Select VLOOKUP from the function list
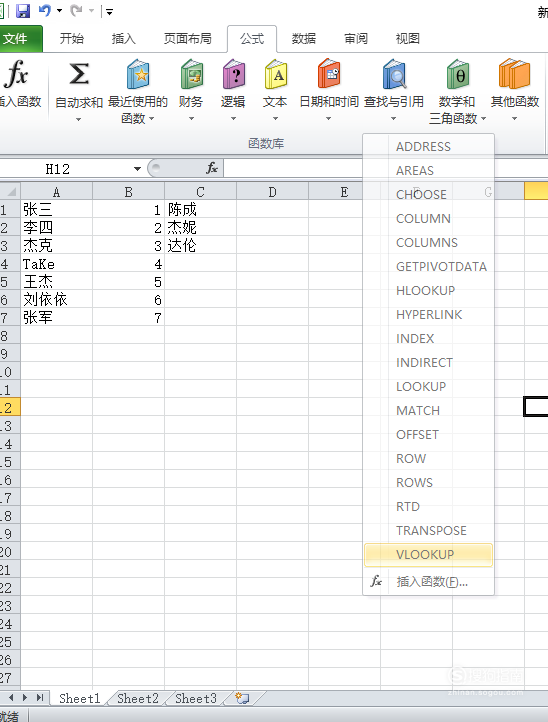The image size is (548, 722). pyautogui.click(x=428, y=555)
